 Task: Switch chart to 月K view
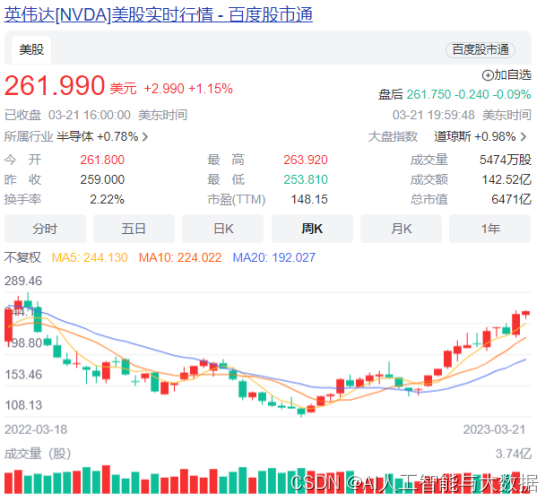click(x=401, y=229)
